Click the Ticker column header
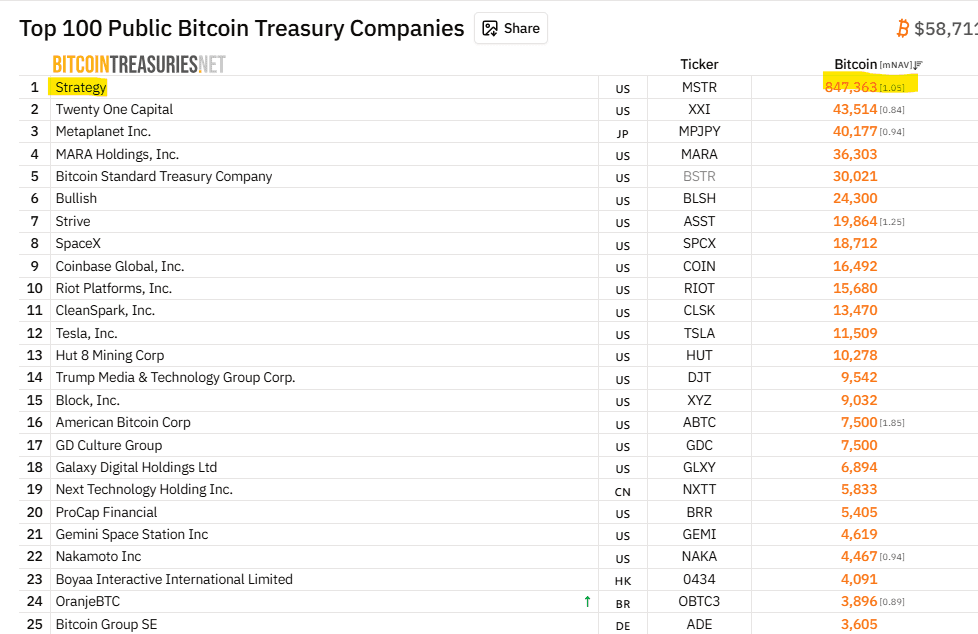 [x=699, y=64]
